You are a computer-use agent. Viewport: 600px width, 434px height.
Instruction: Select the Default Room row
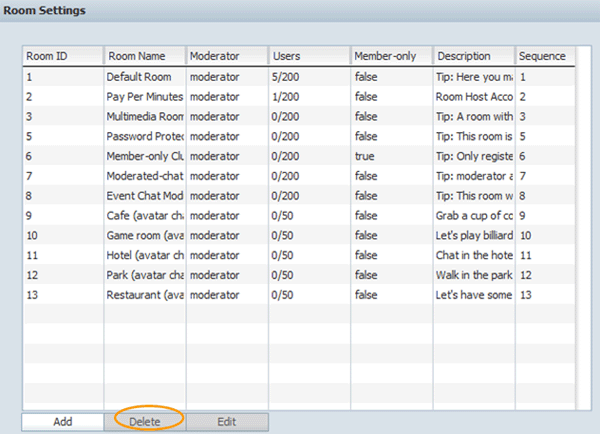pyautogui.click(x=144, y=76)
